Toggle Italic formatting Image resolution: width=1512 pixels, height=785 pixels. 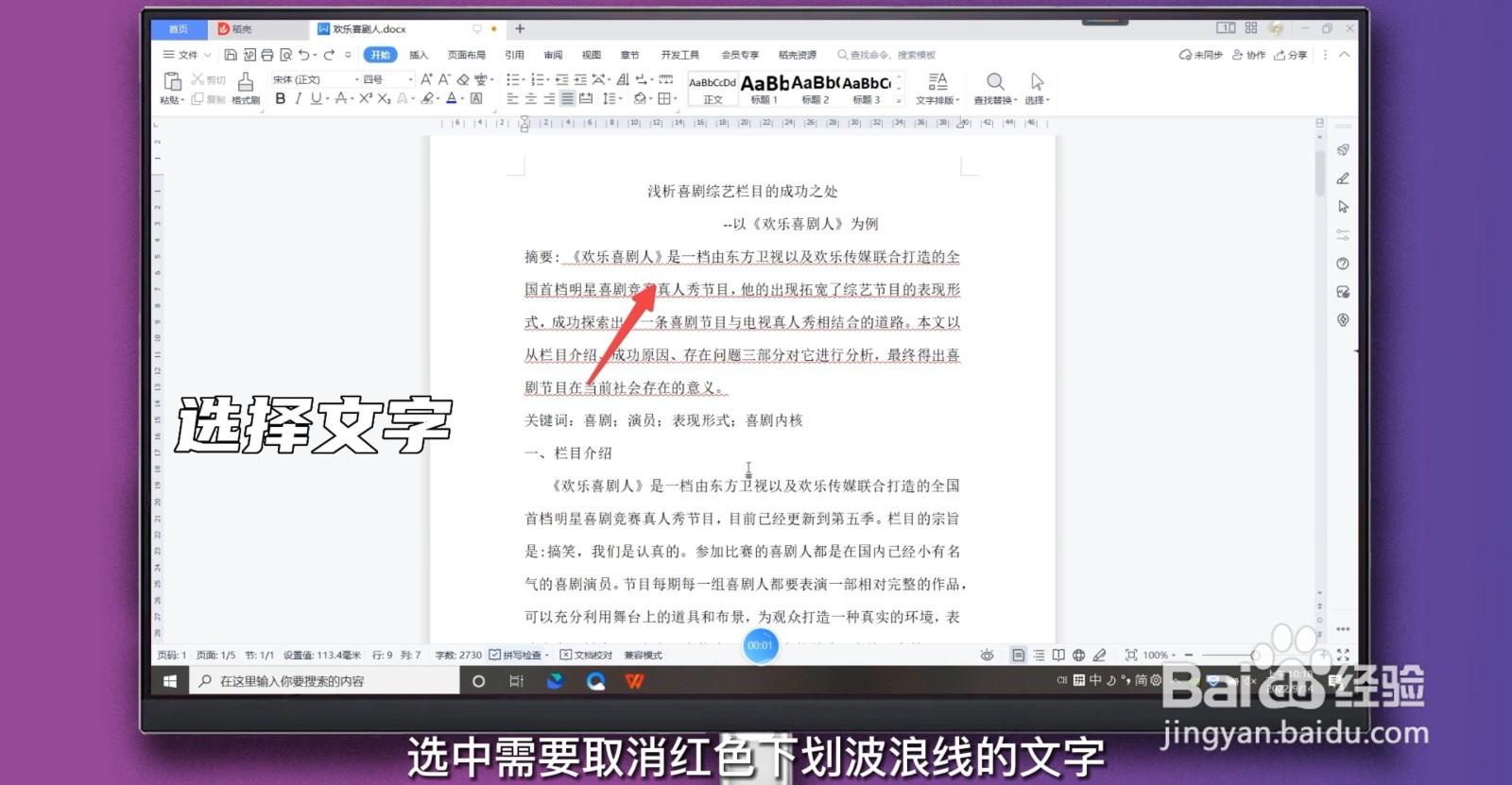click(298, 98)
